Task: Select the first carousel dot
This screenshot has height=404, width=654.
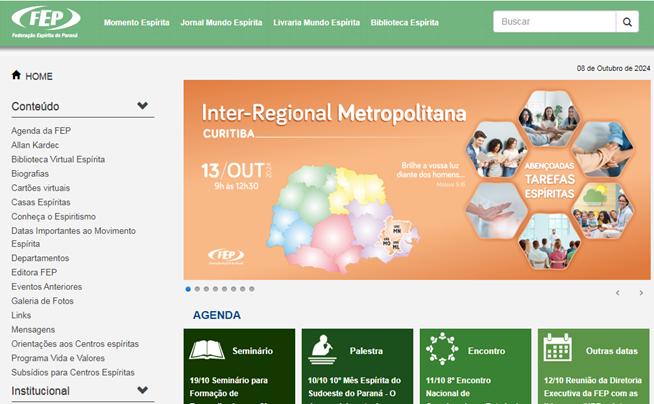Action: (x=188, y=289)
